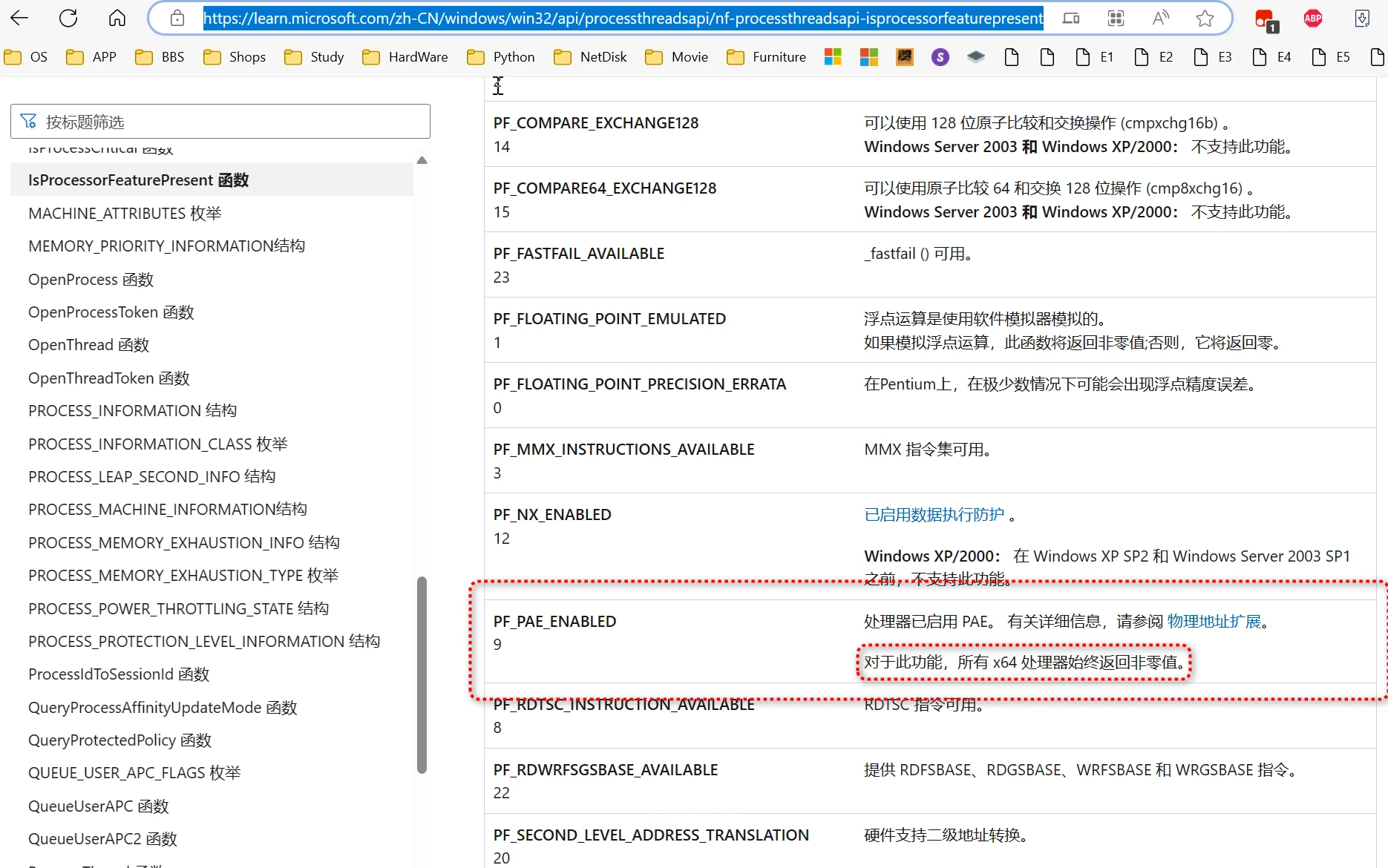Reload the page with the refresh button
This screenshot has height=868, width=1388.
click(68, 18)
